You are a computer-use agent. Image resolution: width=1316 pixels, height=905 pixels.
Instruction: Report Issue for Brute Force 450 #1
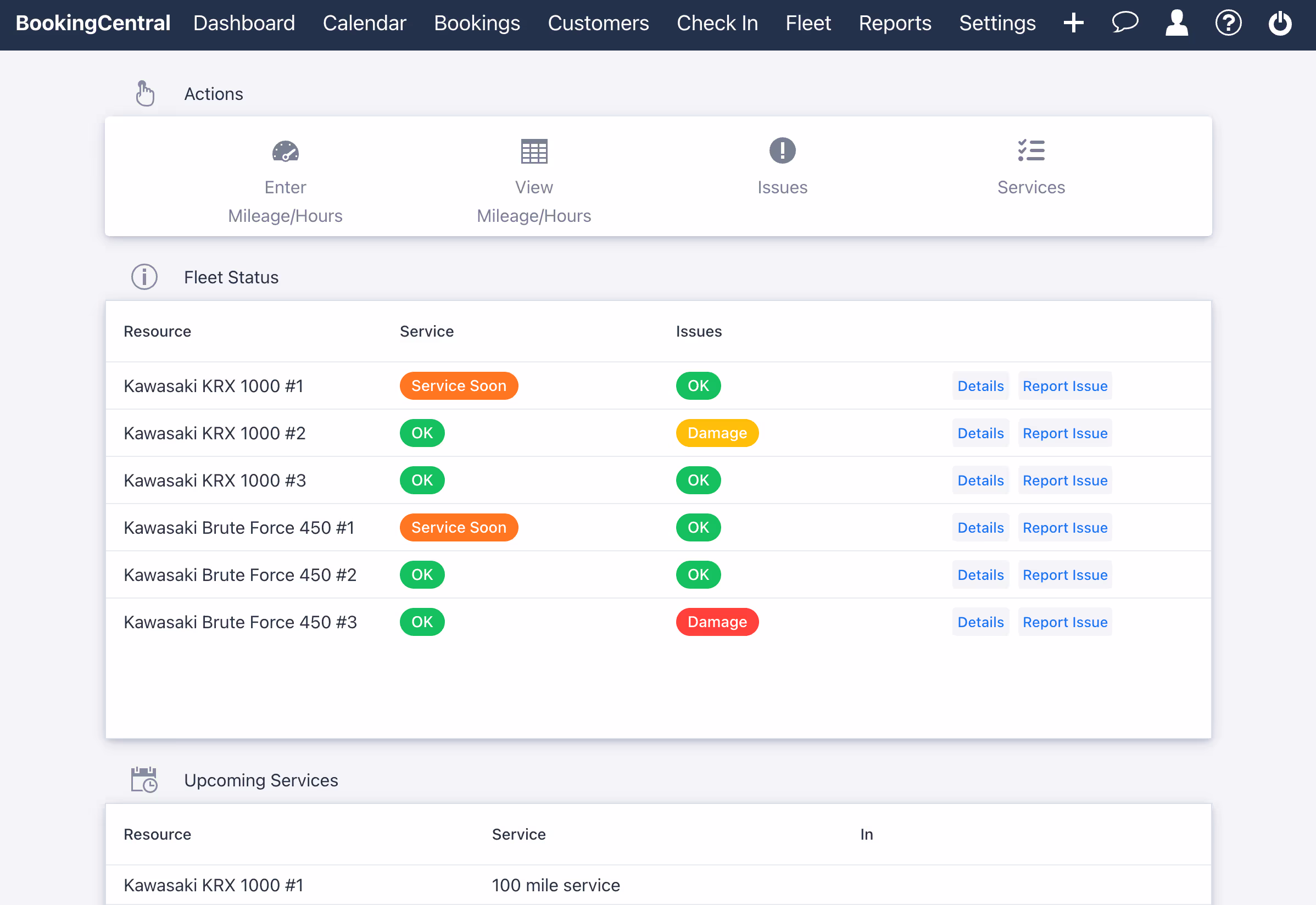pos(1065,527)
